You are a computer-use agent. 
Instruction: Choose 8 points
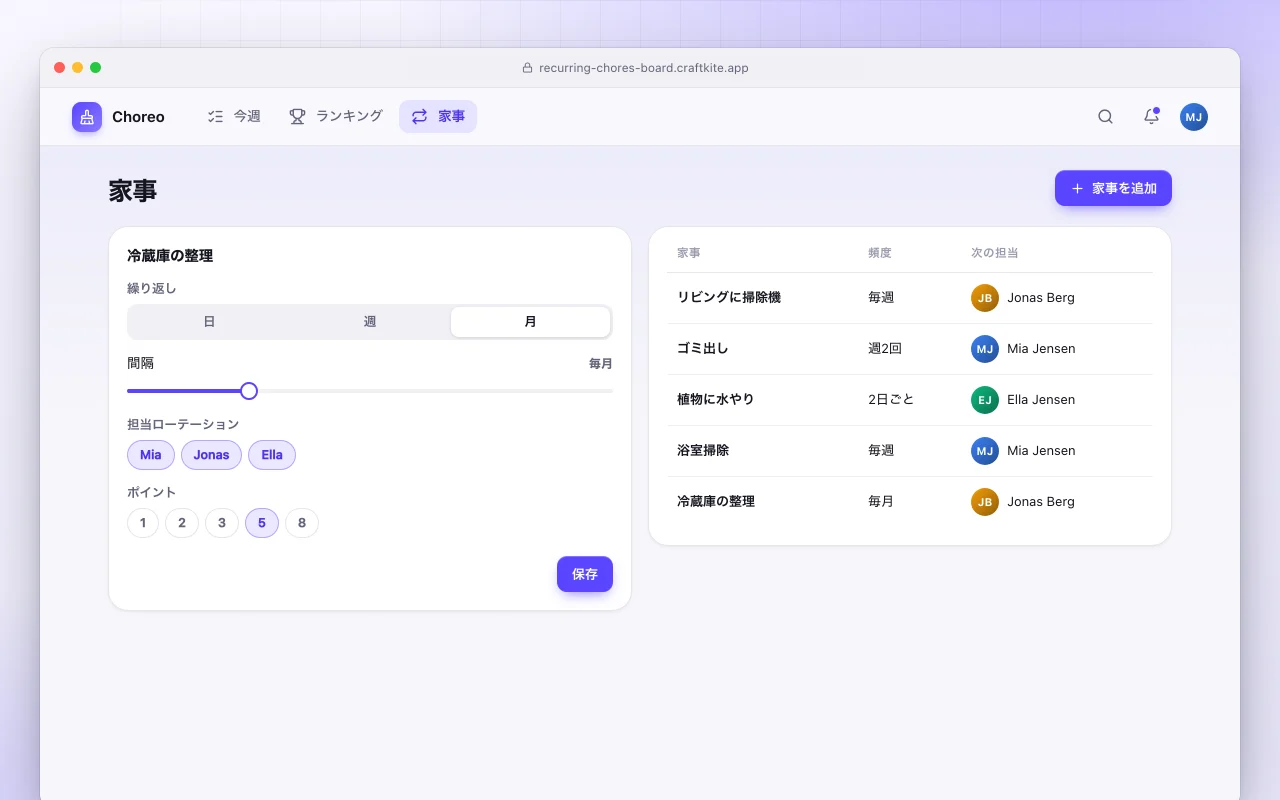302,523
